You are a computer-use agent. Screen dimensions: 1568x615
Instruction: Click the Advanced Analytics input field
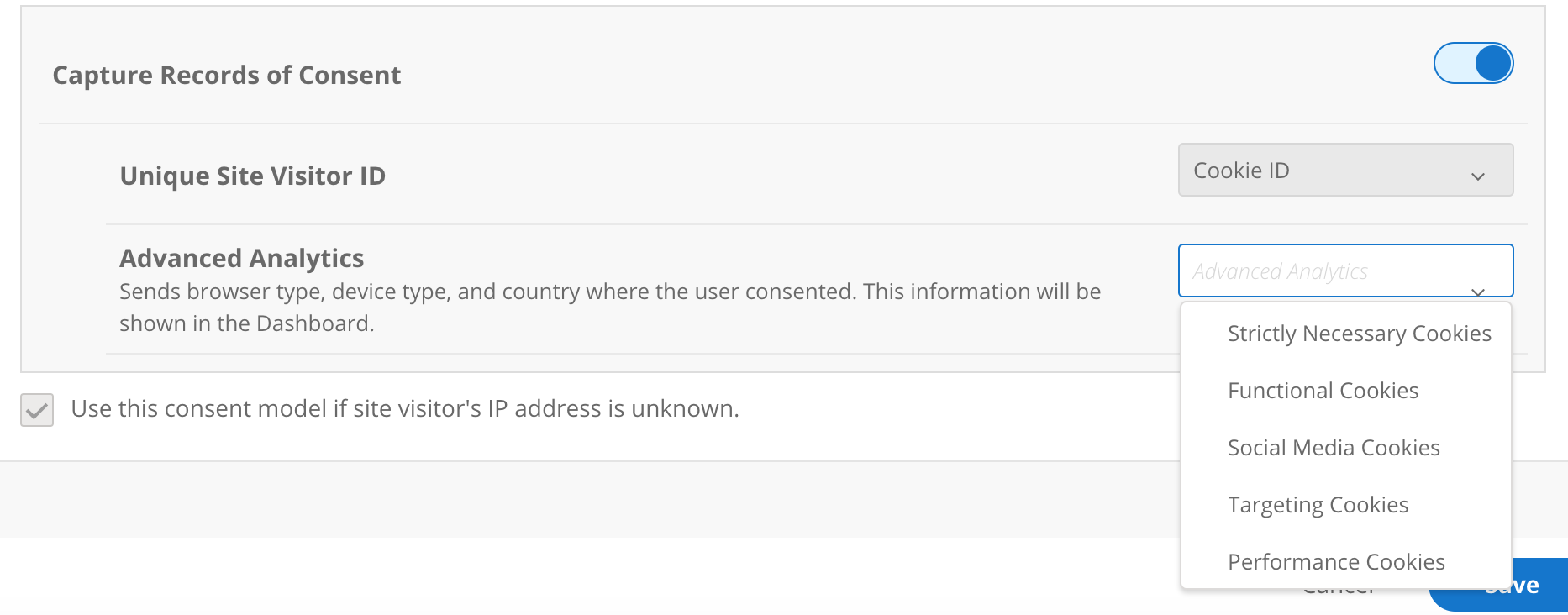(1311, 271)
